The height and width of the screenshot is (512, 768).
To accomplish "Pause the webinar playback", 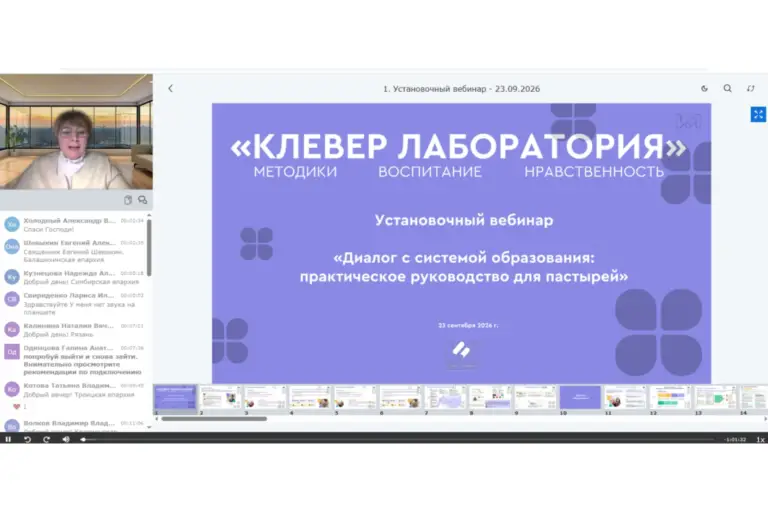I will click(8, 439).
